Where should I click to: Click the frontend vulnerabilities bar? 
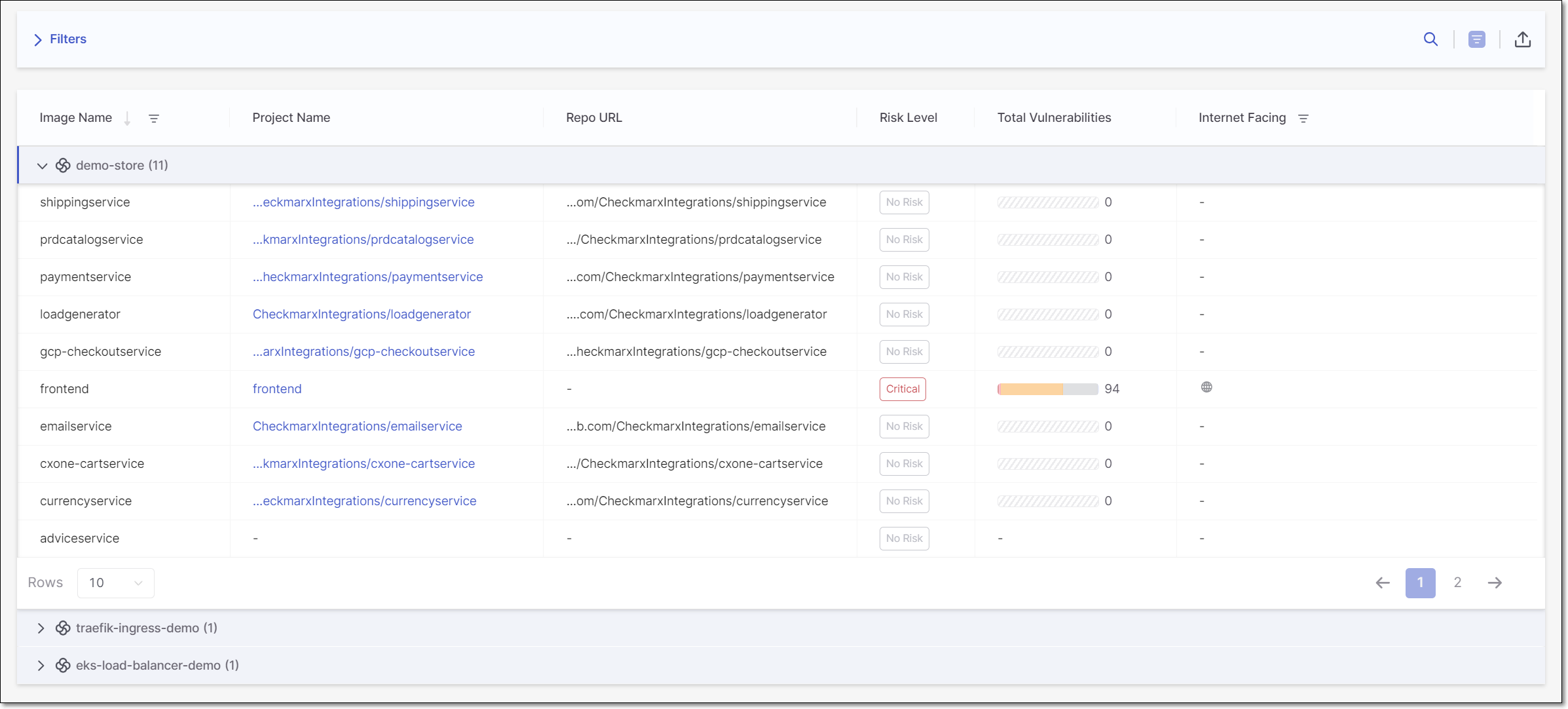click(1047, 389)
